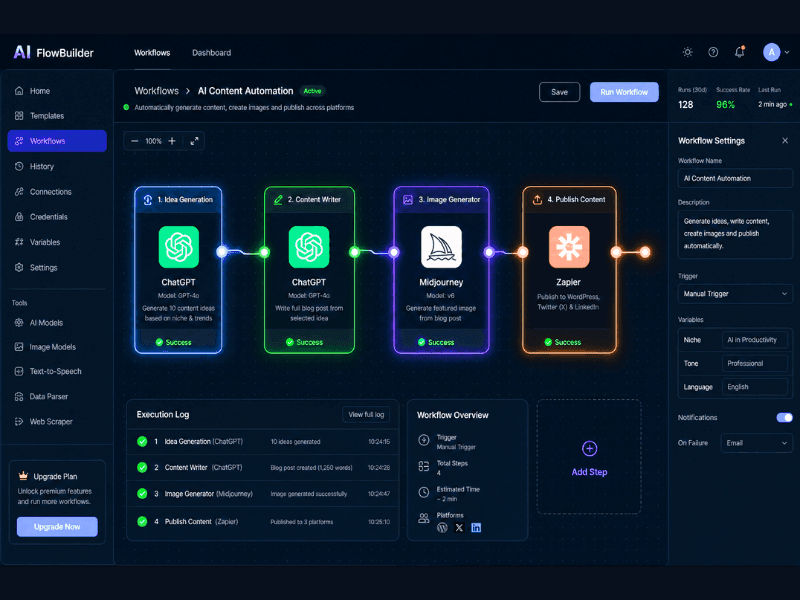Open notifications bell icon
The height and width of the screenshot is (600, 800).
739,52
